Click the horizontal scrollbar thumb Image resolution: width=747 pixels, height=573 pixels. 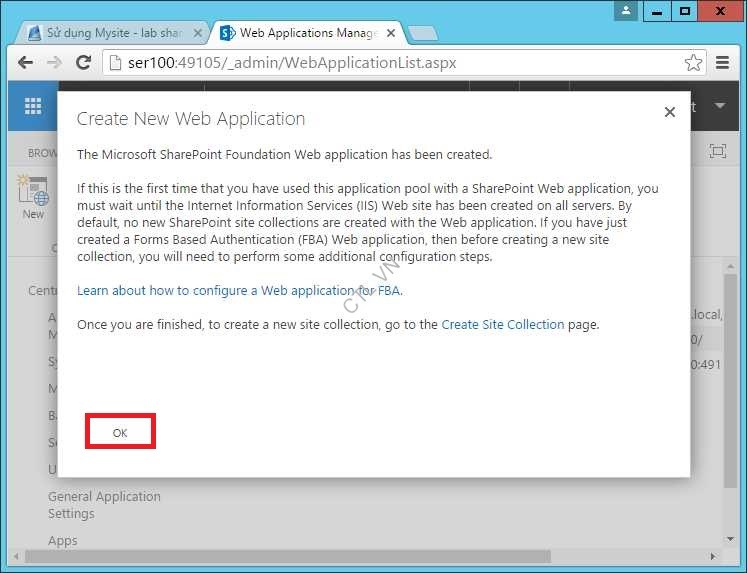point(288,556)
